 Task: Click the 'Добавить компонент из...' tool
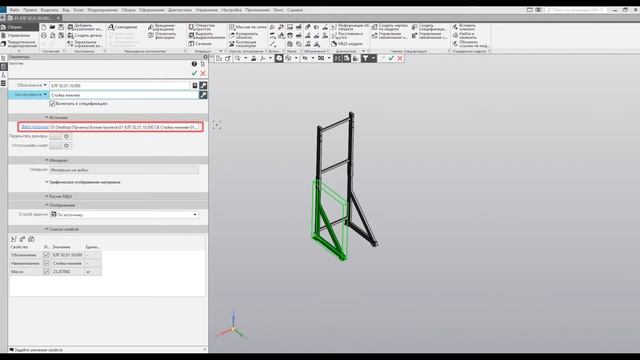pyautogui.click(x=85, y=27)
